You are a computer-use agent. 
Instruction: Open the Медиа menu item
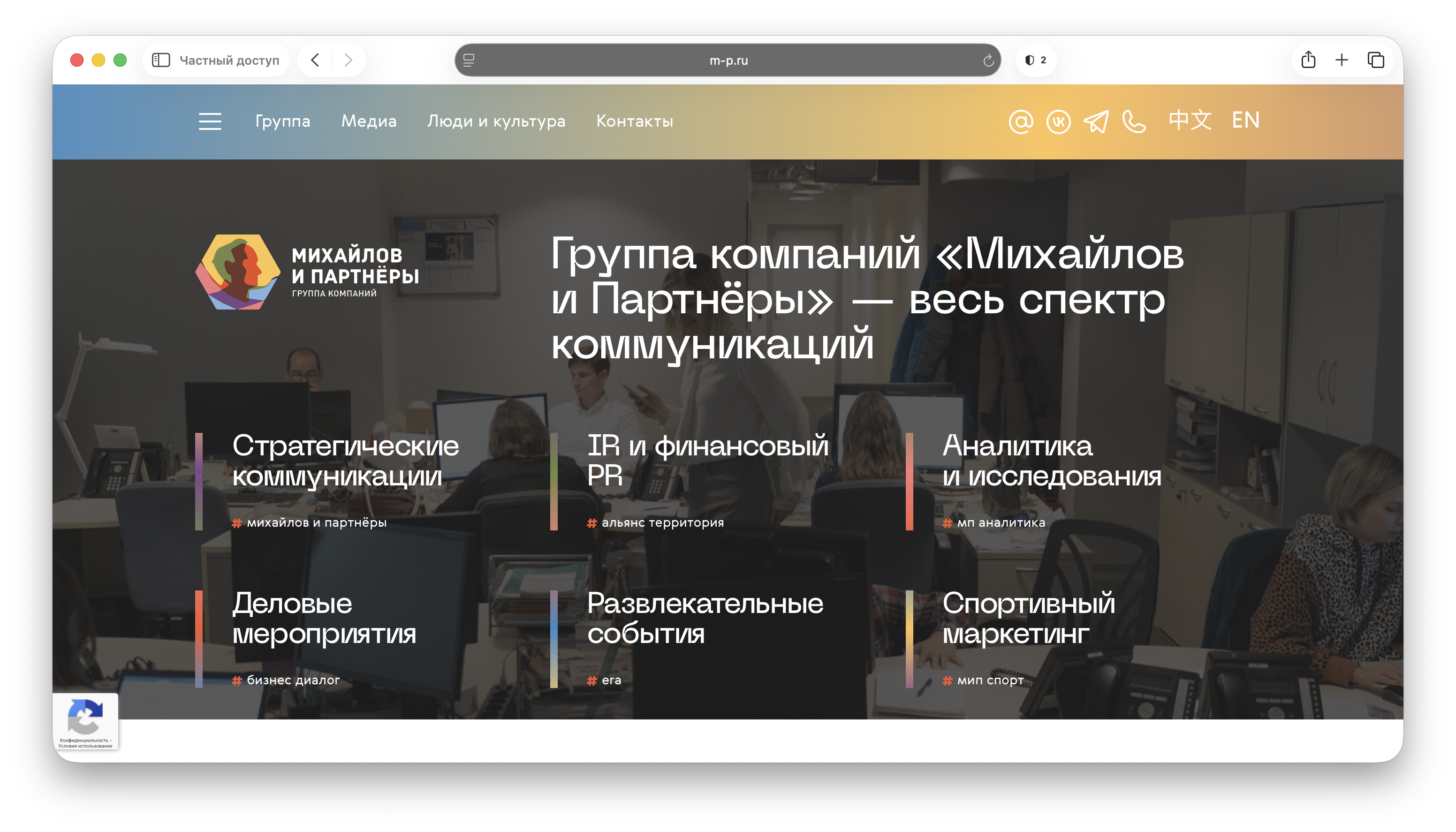coord(369,121)
